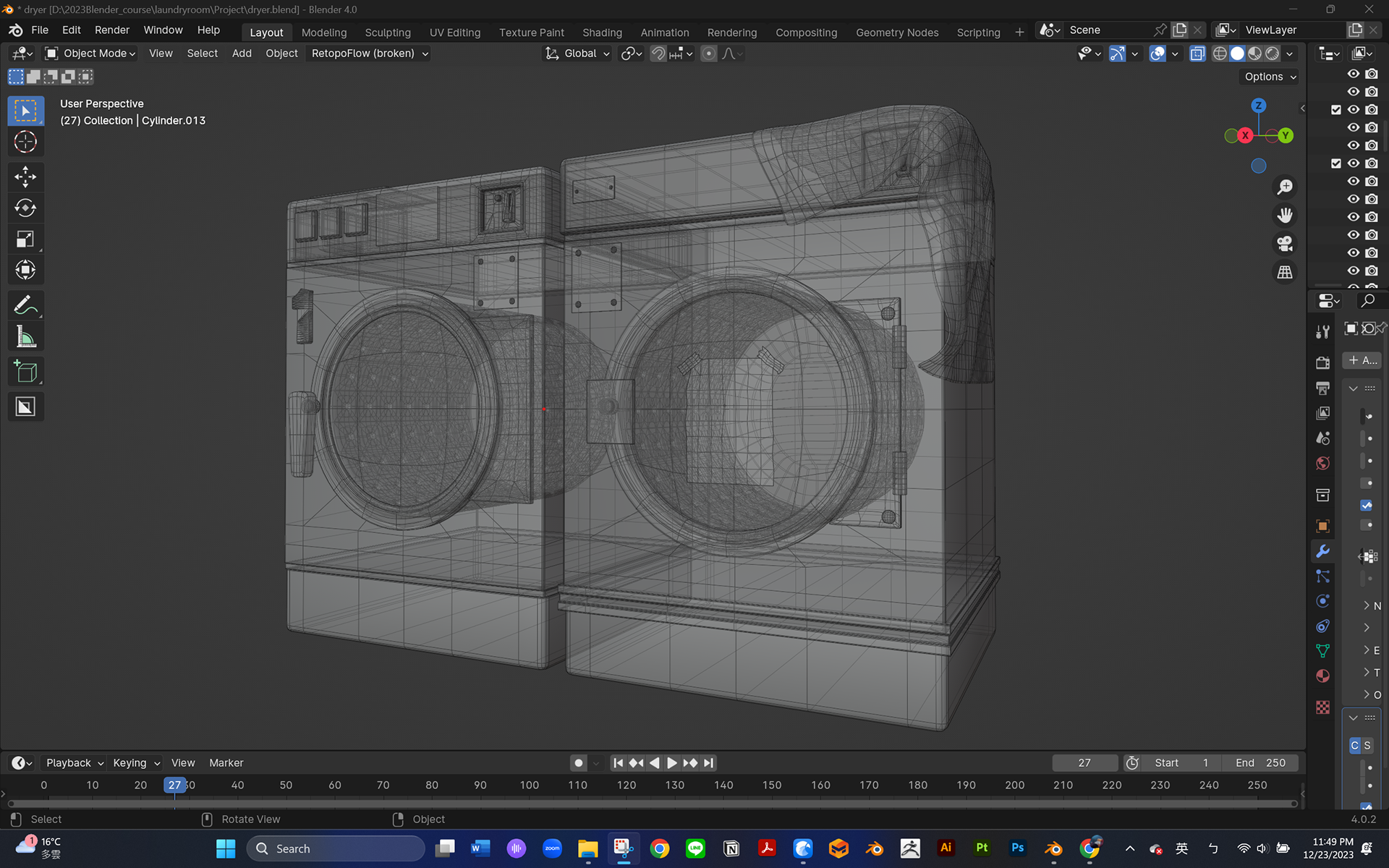Image resolution: width=1389 pixels, height=868 pixels.
Task: Open Global transform orientation dropdown
Action: 579,54
